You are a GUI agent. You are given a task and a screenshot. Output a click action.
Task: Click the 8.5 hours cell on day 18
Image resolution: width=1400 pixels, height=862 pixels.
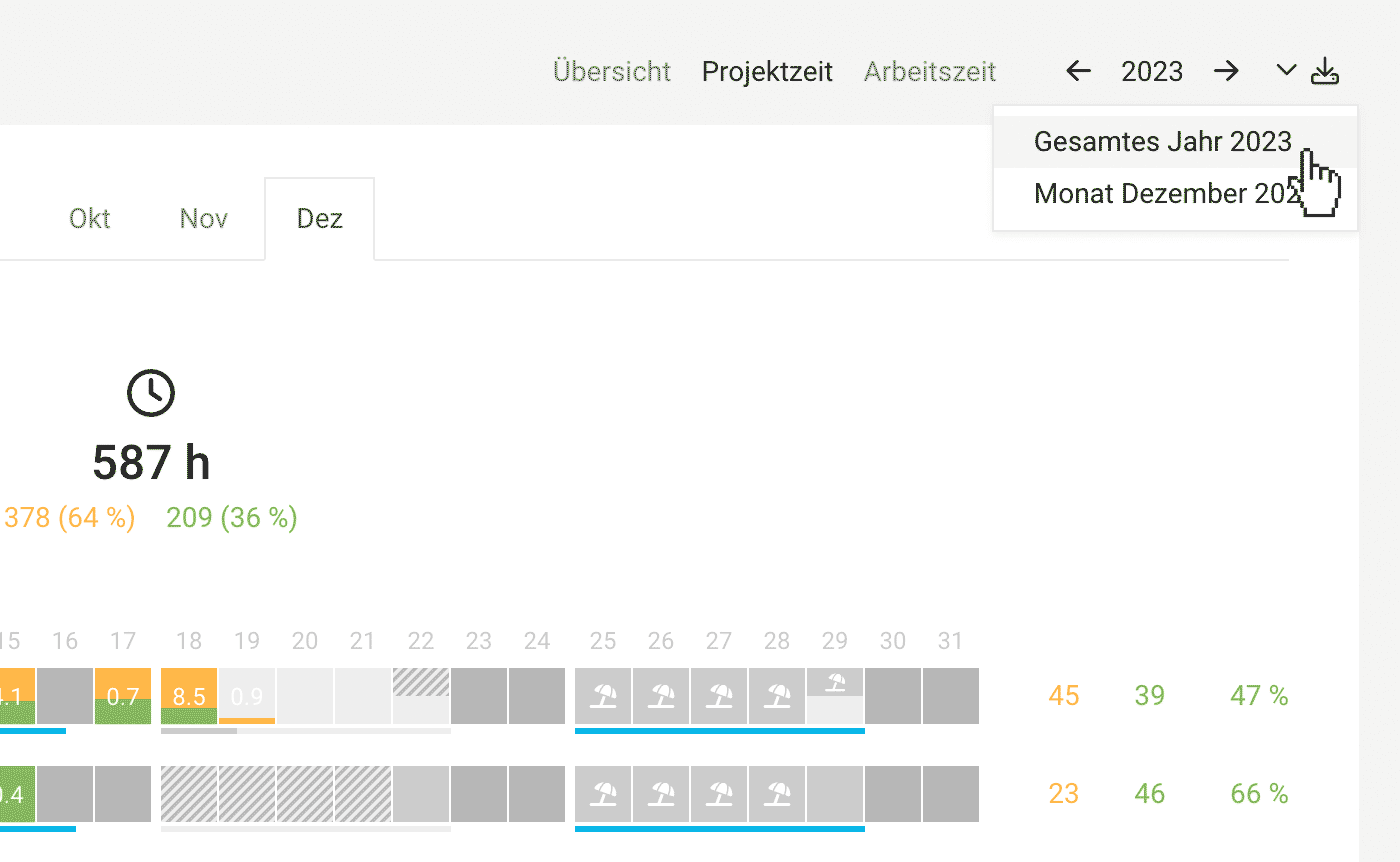point(189,696)
